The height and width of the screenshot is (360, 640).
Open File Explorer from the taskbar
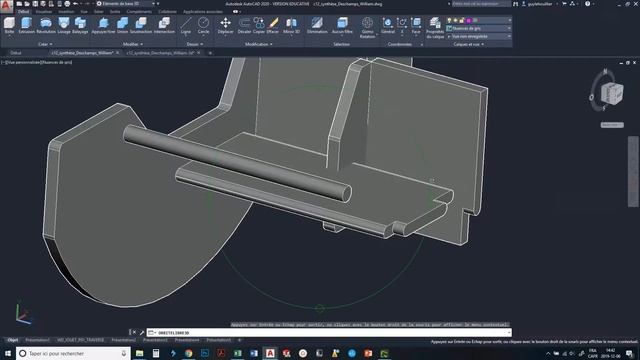click(140, 353)
